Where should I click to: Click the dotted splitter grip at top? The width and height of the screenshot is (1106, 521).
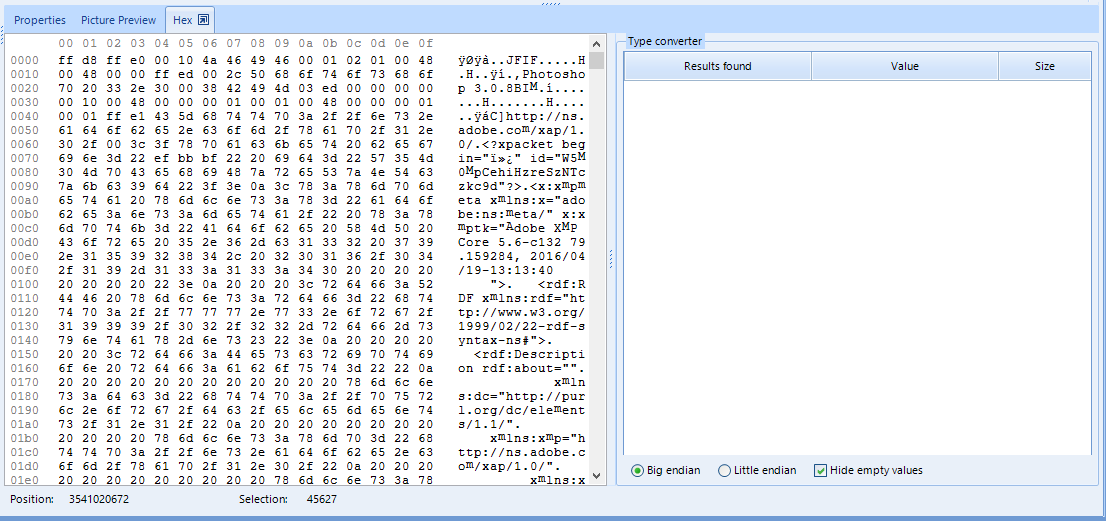(552, 4)
